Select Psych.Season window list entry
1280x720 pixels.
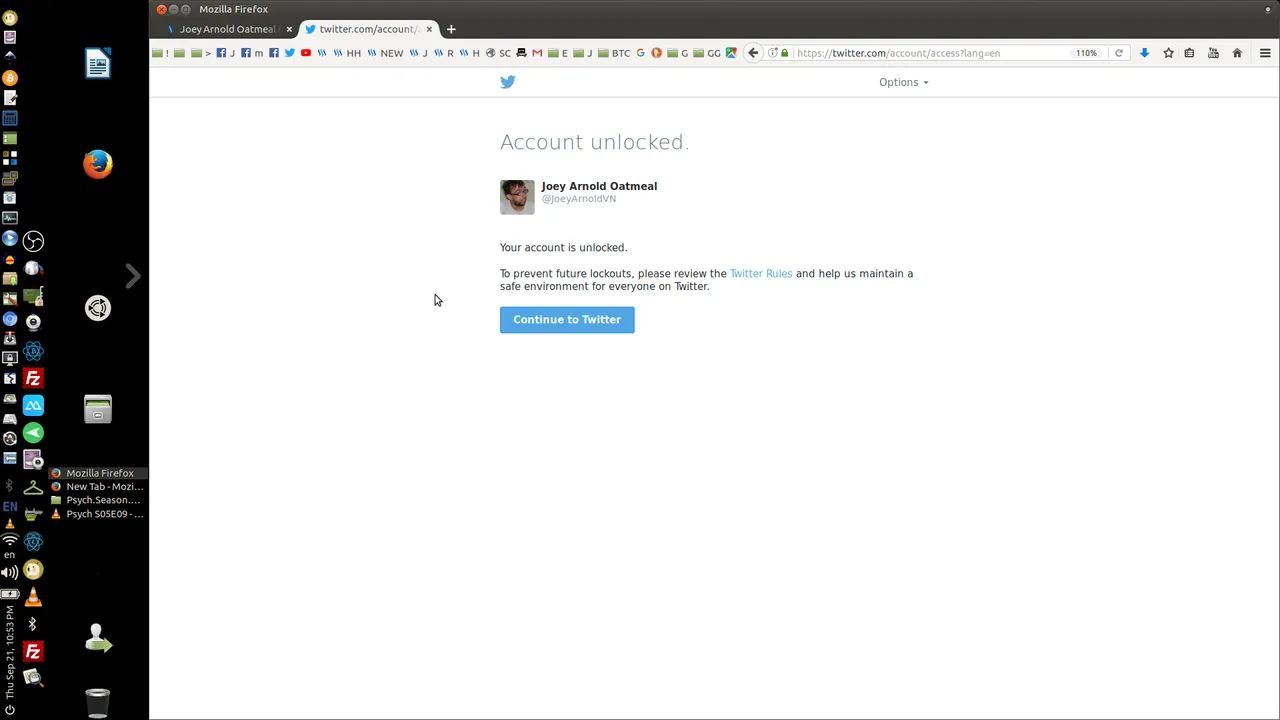[x=98, y=500]
